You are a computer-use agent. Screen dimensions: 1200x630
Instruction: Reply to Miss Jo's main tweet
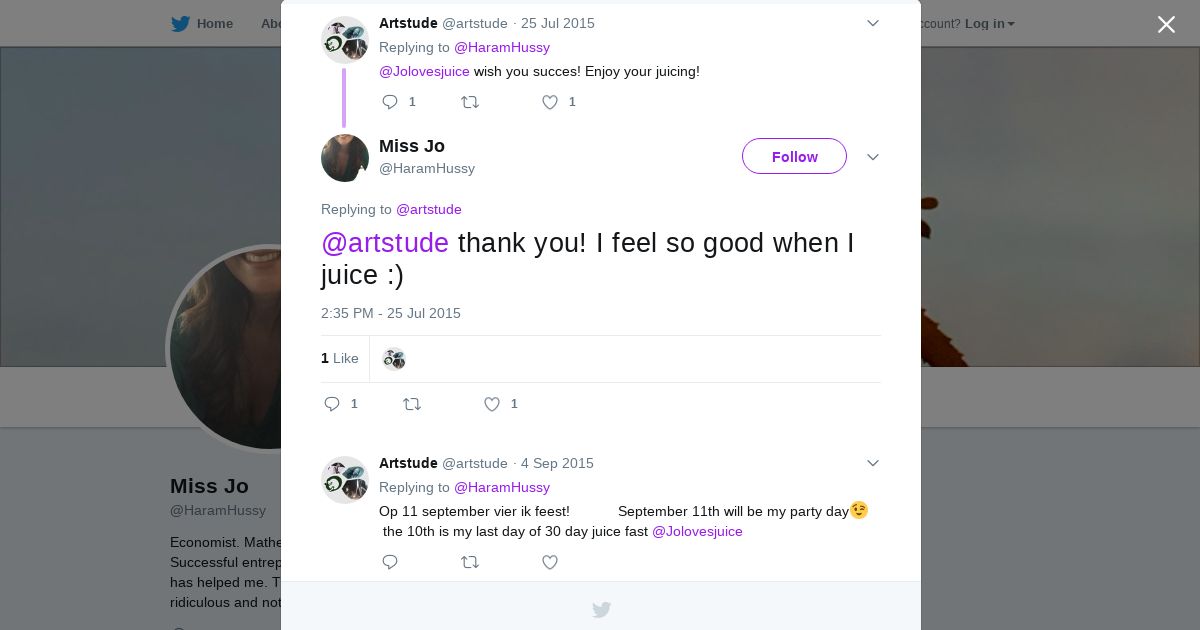tap(332, 404)
